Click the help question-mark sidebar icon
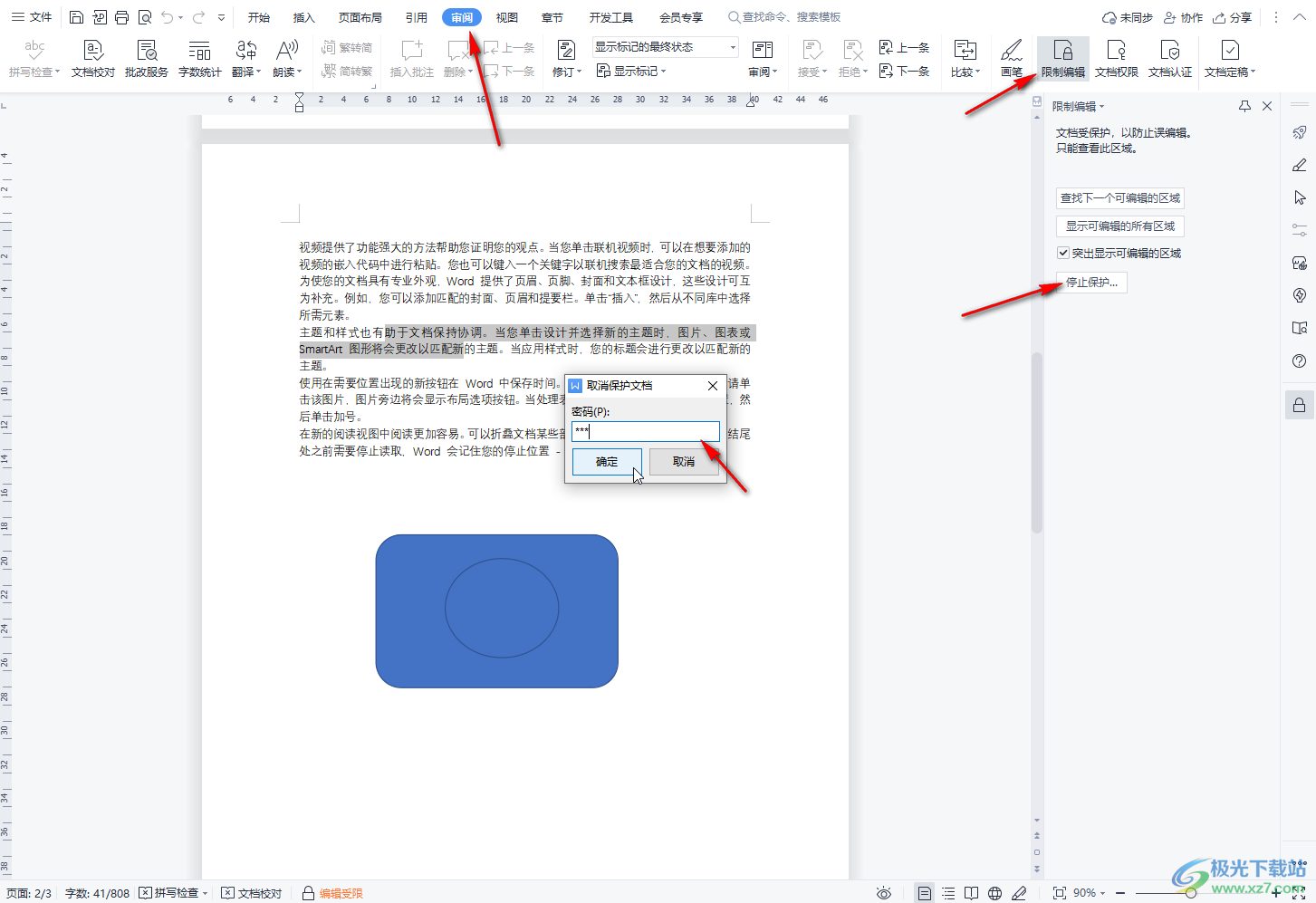This screenshot has width=1316, height=903. pyautogui.click(x=1299, y=360)
